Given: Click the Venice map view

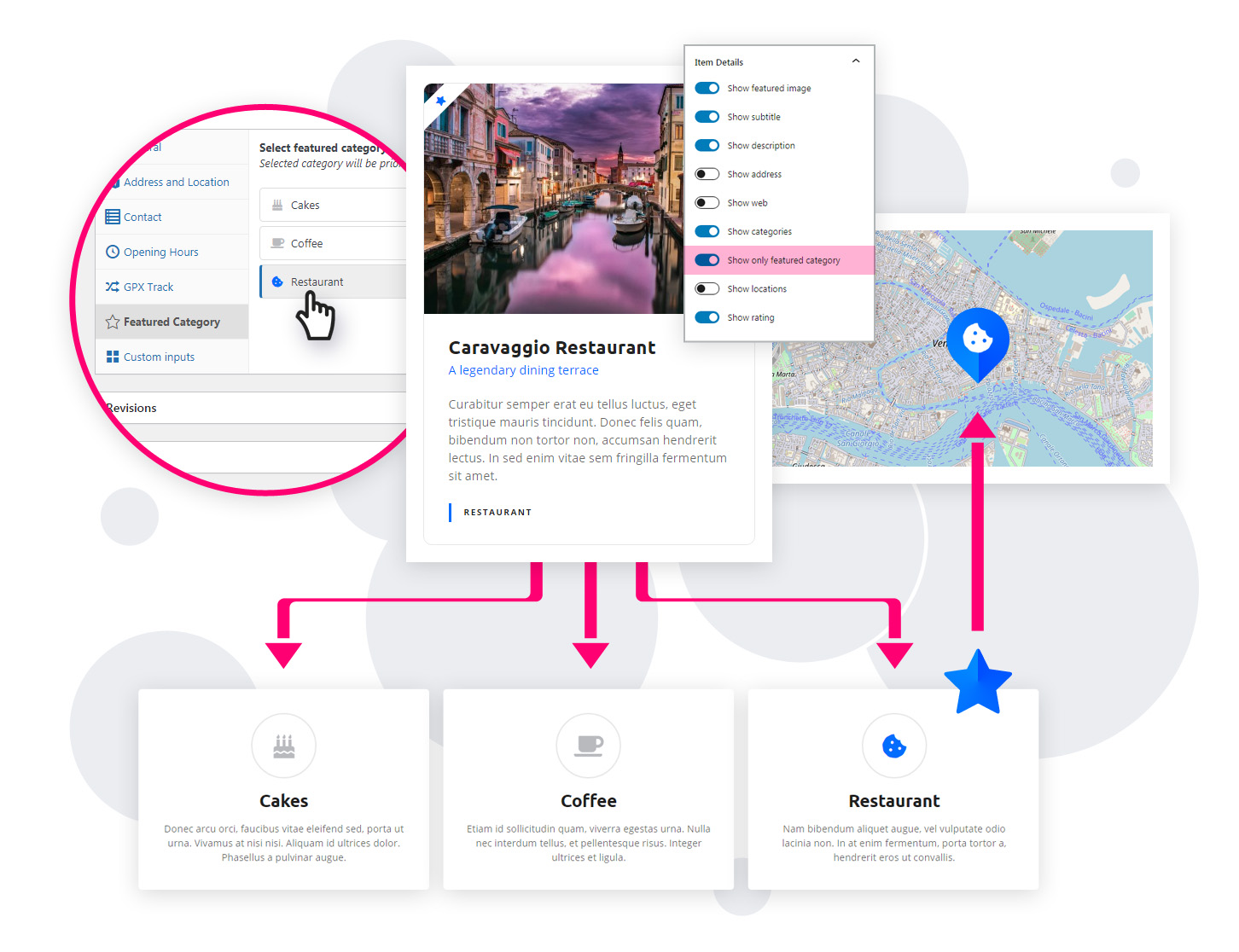Looking at the screenshot, I should [963, 348].
